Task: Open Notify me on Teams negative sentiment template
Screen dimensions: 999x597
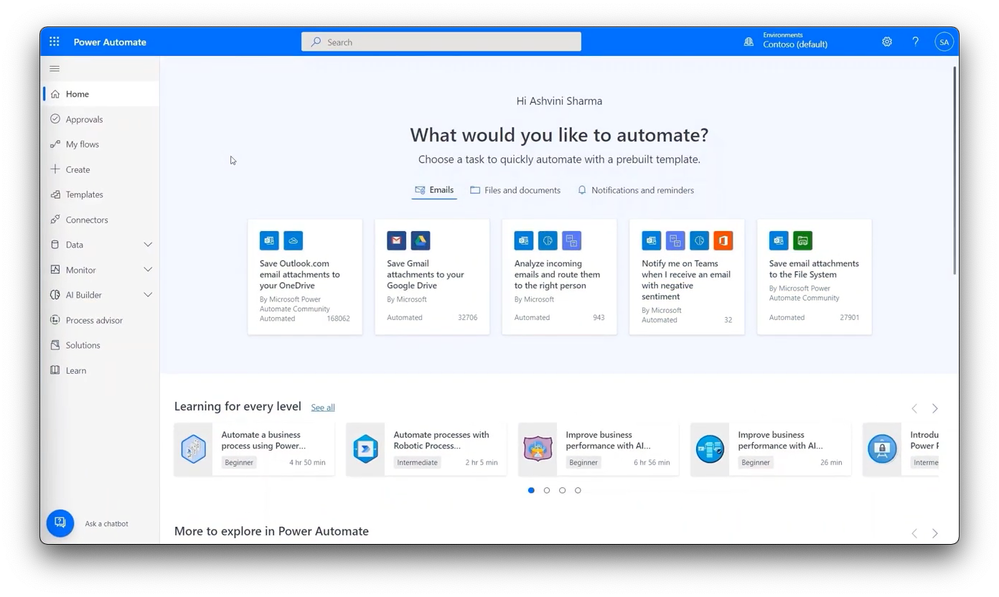Action: tap(687, 277)
